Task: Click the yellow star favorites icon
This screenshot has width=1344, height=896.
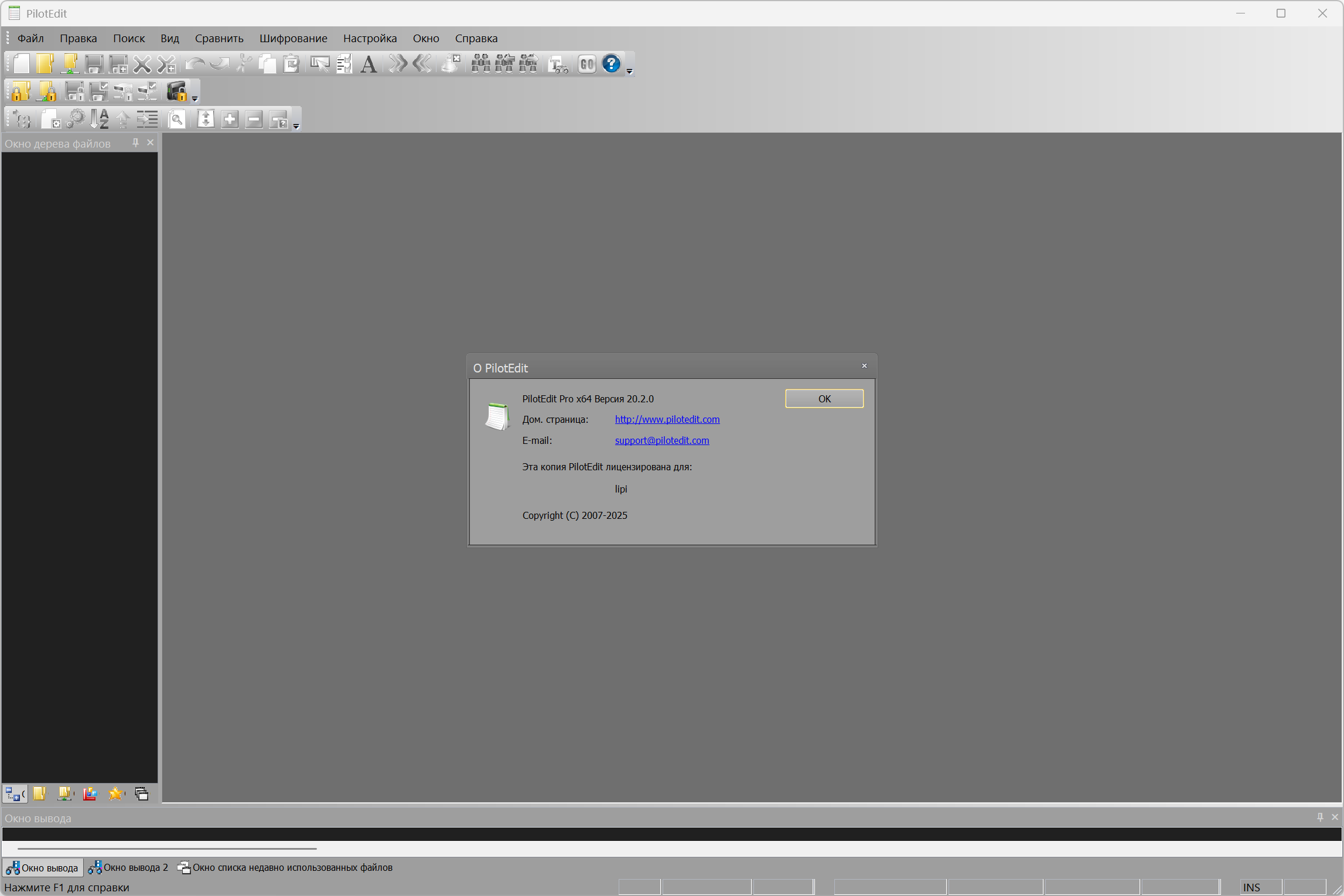Action: tap(116, 794)
